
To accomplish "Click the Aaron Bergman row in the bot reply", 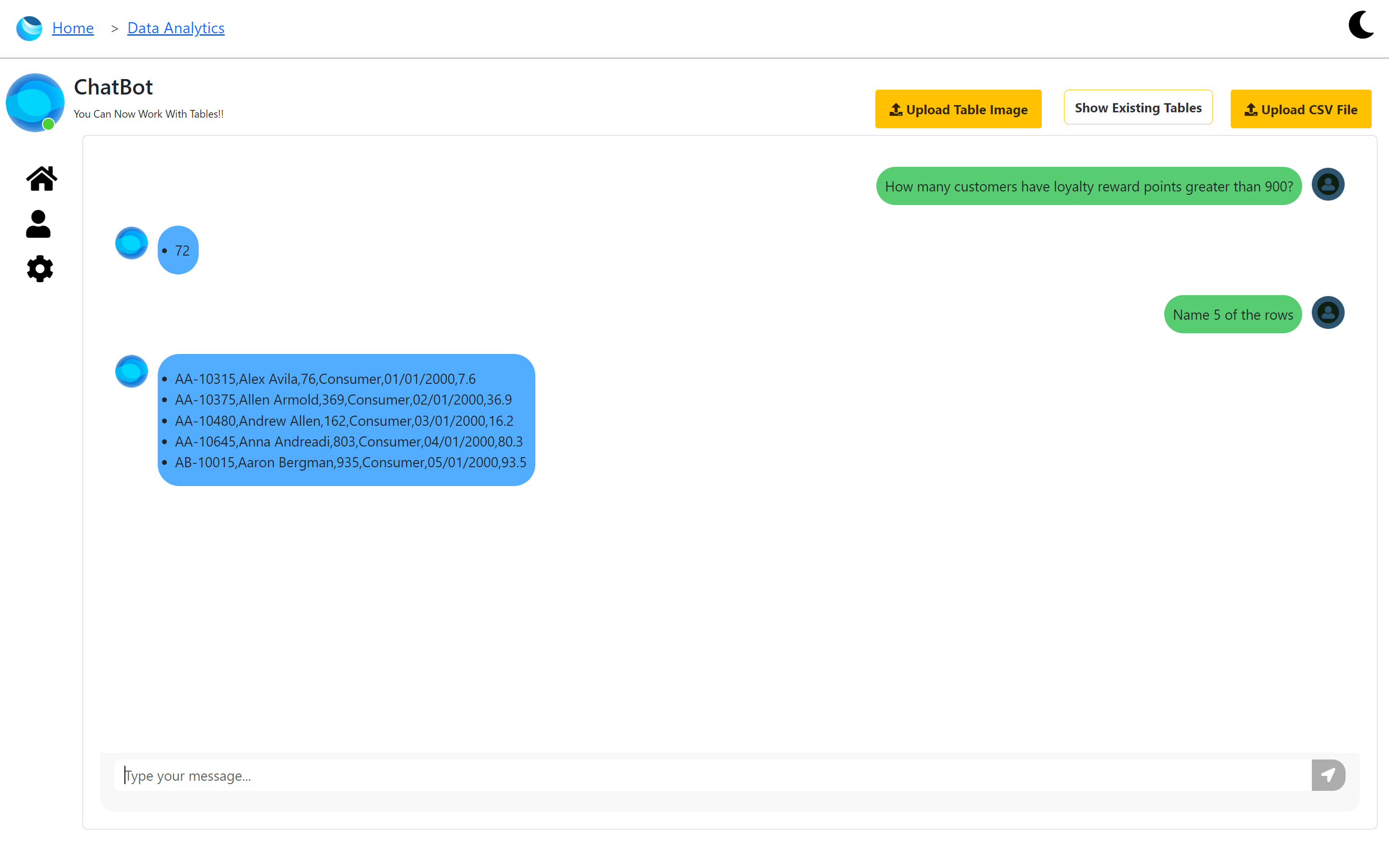I will tap(350, 463).
